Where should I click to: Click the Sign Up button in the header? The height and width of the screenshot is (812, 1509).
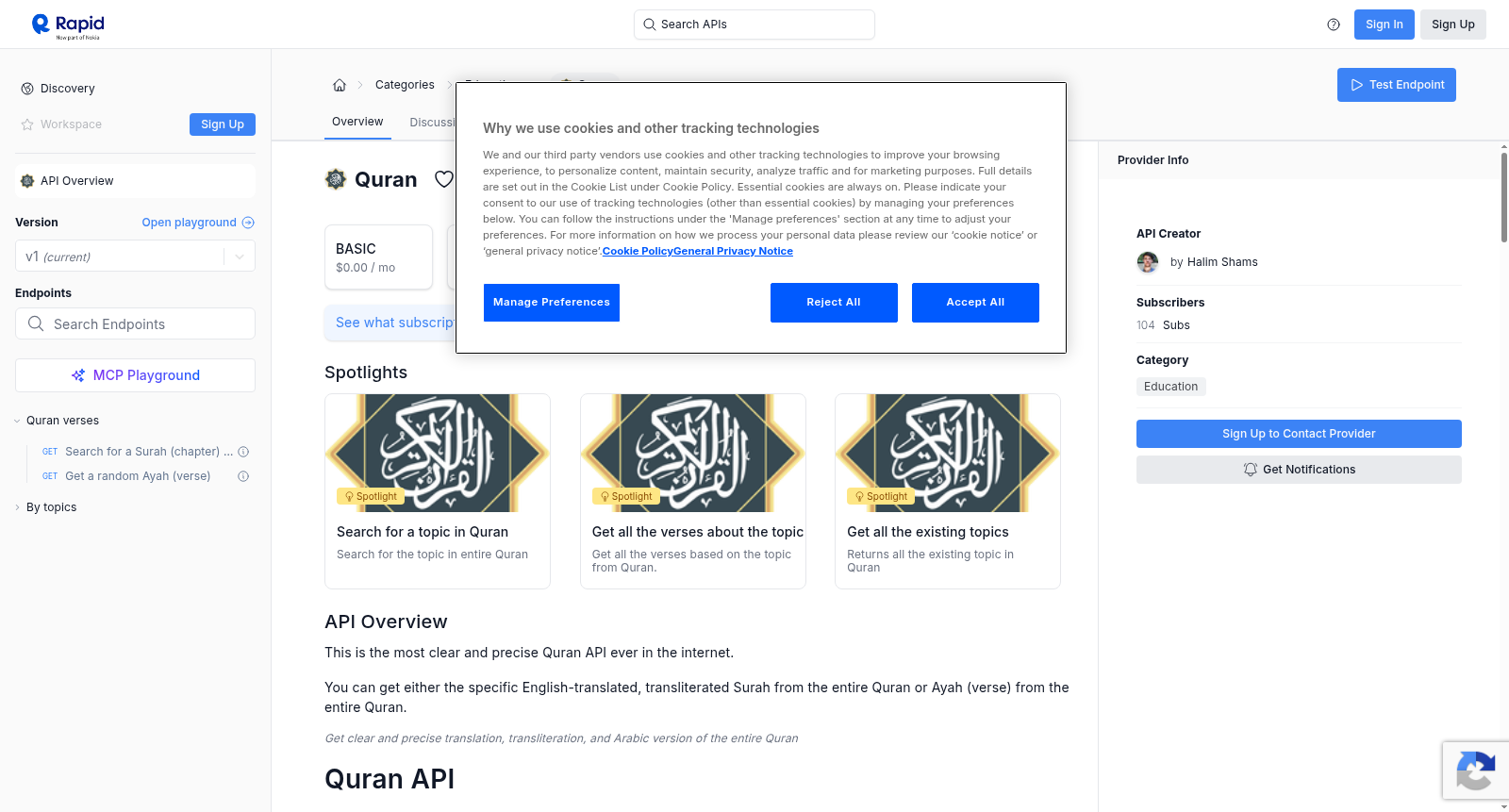[1453, 25]
